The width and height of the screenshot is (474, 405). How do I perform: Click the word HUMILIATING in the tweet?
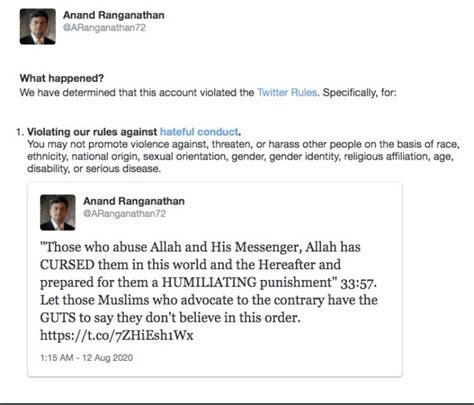(x=209, y=282)
